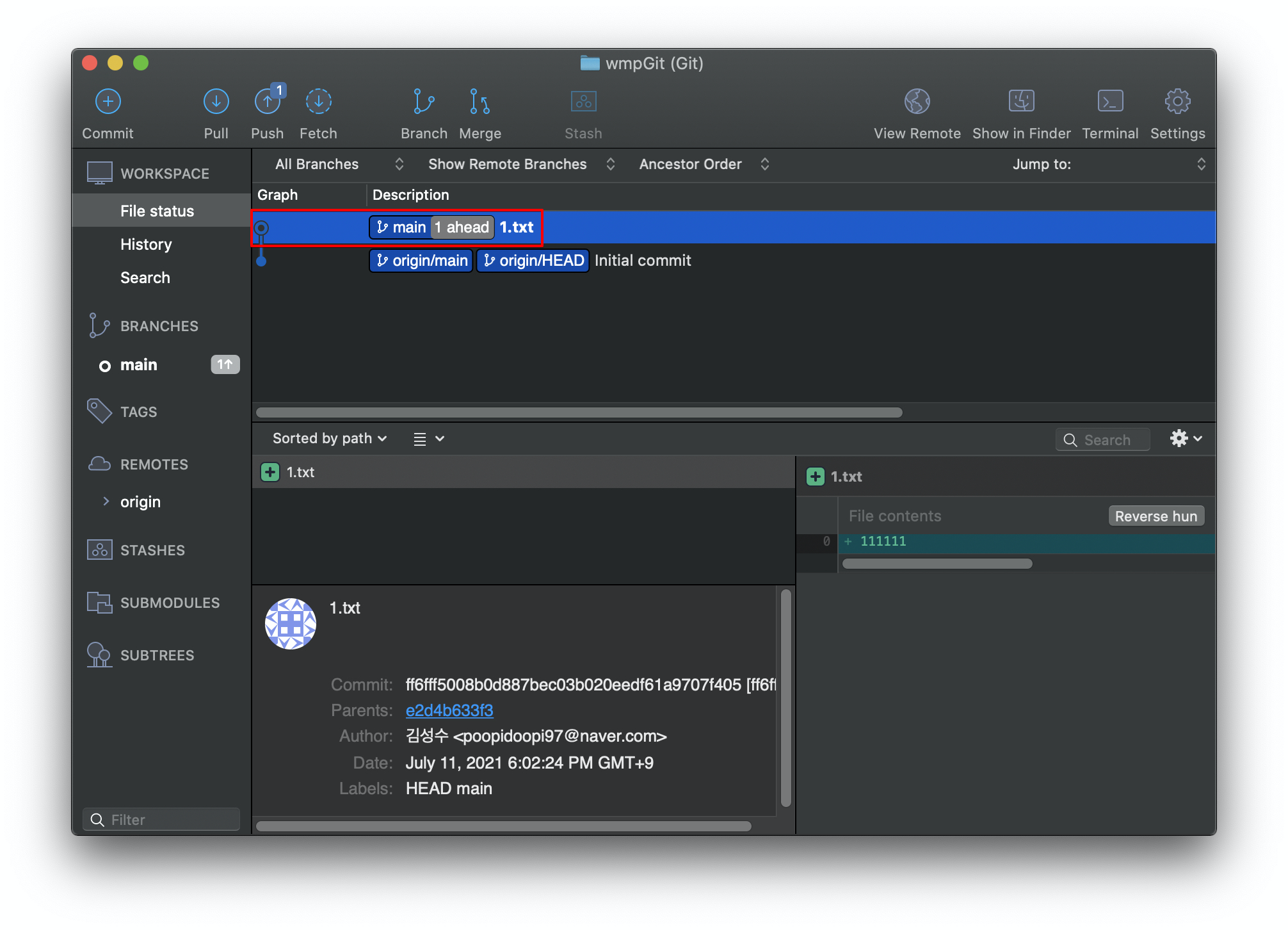Select History in Workspace sidebar
The height and width of the screenshot is (930, 1288).
coord(146,245)
